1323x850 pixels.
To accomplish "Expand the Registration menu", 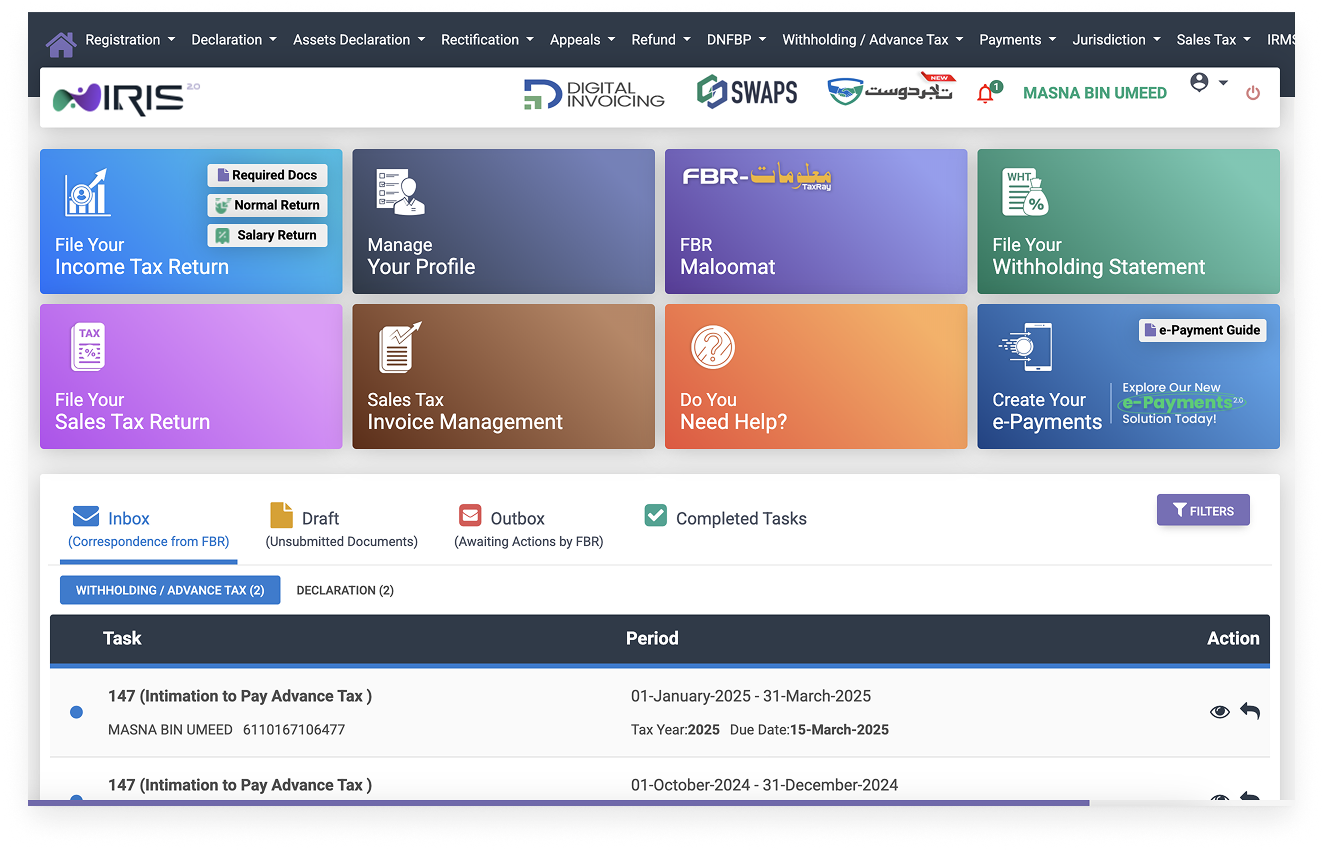I will point(130,40).
